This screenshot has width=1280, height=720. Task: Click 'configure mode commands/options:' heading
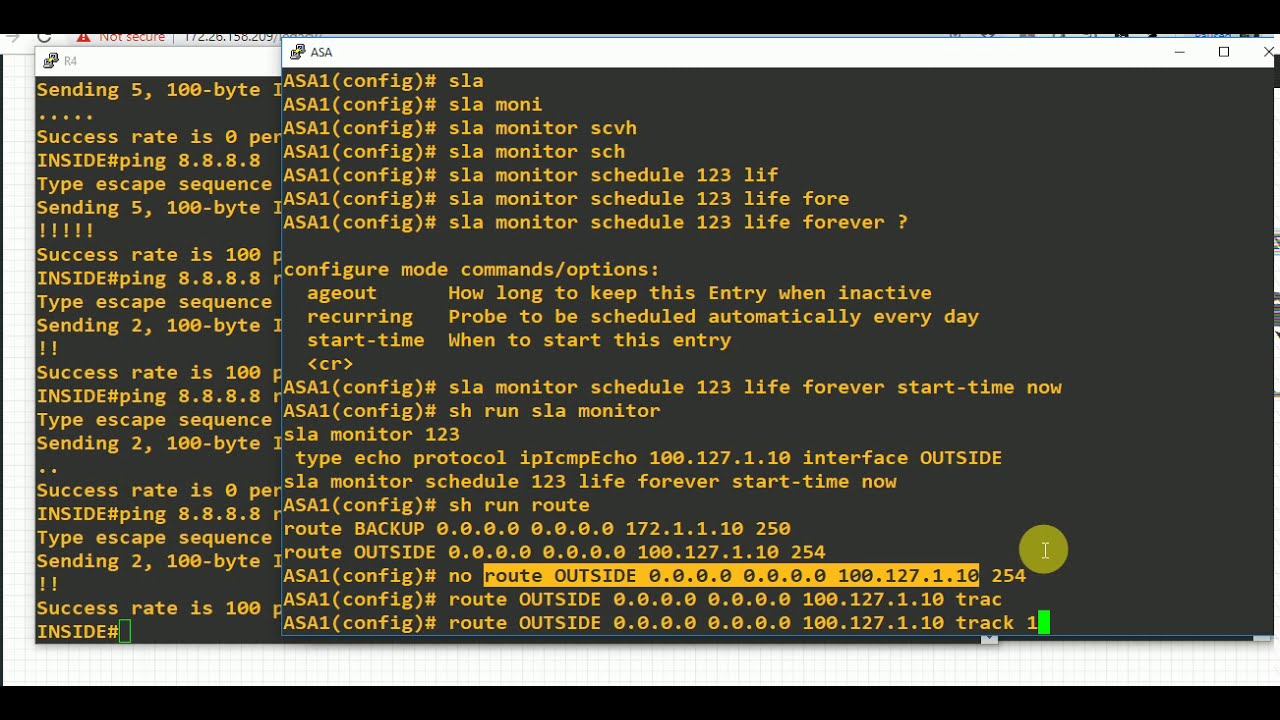coord(471,269)
